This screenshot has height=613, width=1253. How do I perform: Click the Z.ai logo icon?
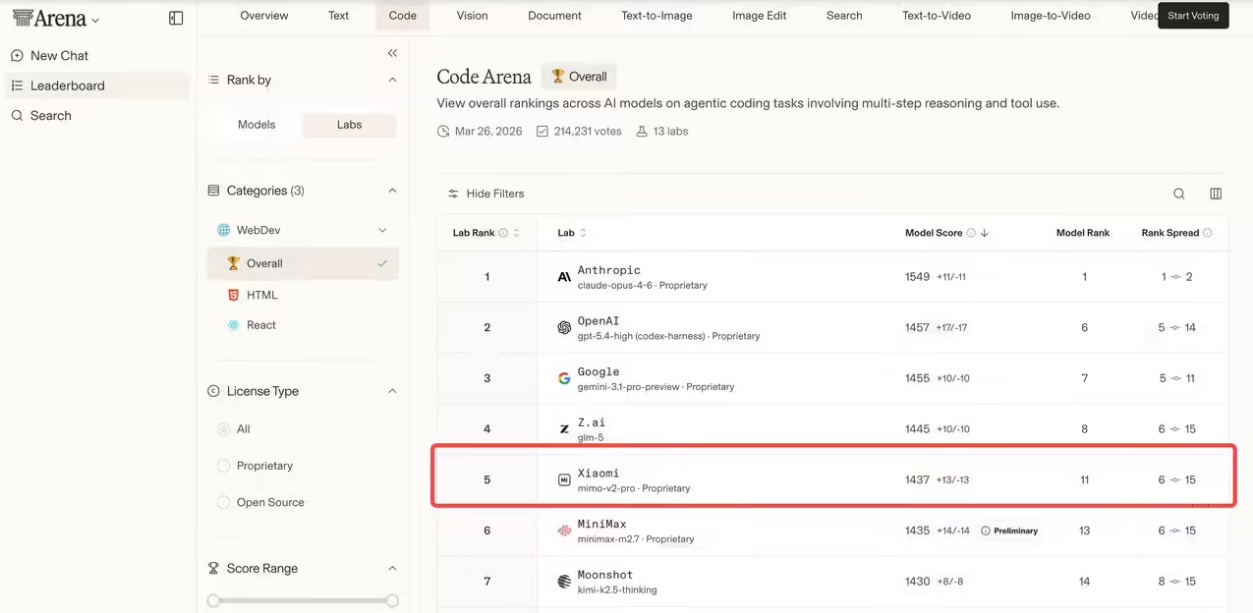[x=564, y=429]
